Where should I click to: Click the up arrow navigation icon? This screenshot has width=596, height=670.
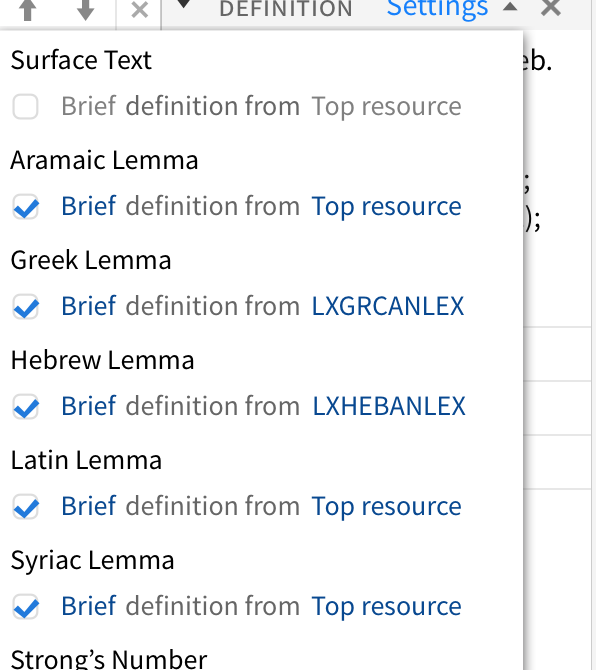point(28,9)
